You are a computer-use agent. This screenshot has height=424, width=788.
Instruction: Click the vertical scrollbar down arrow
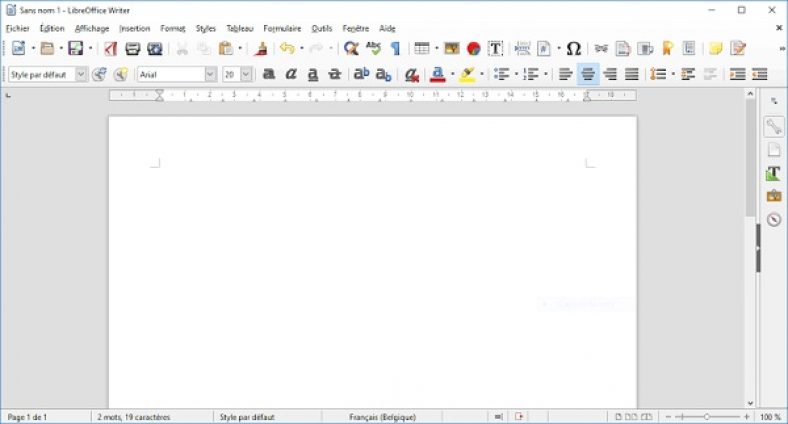(750, 403)
